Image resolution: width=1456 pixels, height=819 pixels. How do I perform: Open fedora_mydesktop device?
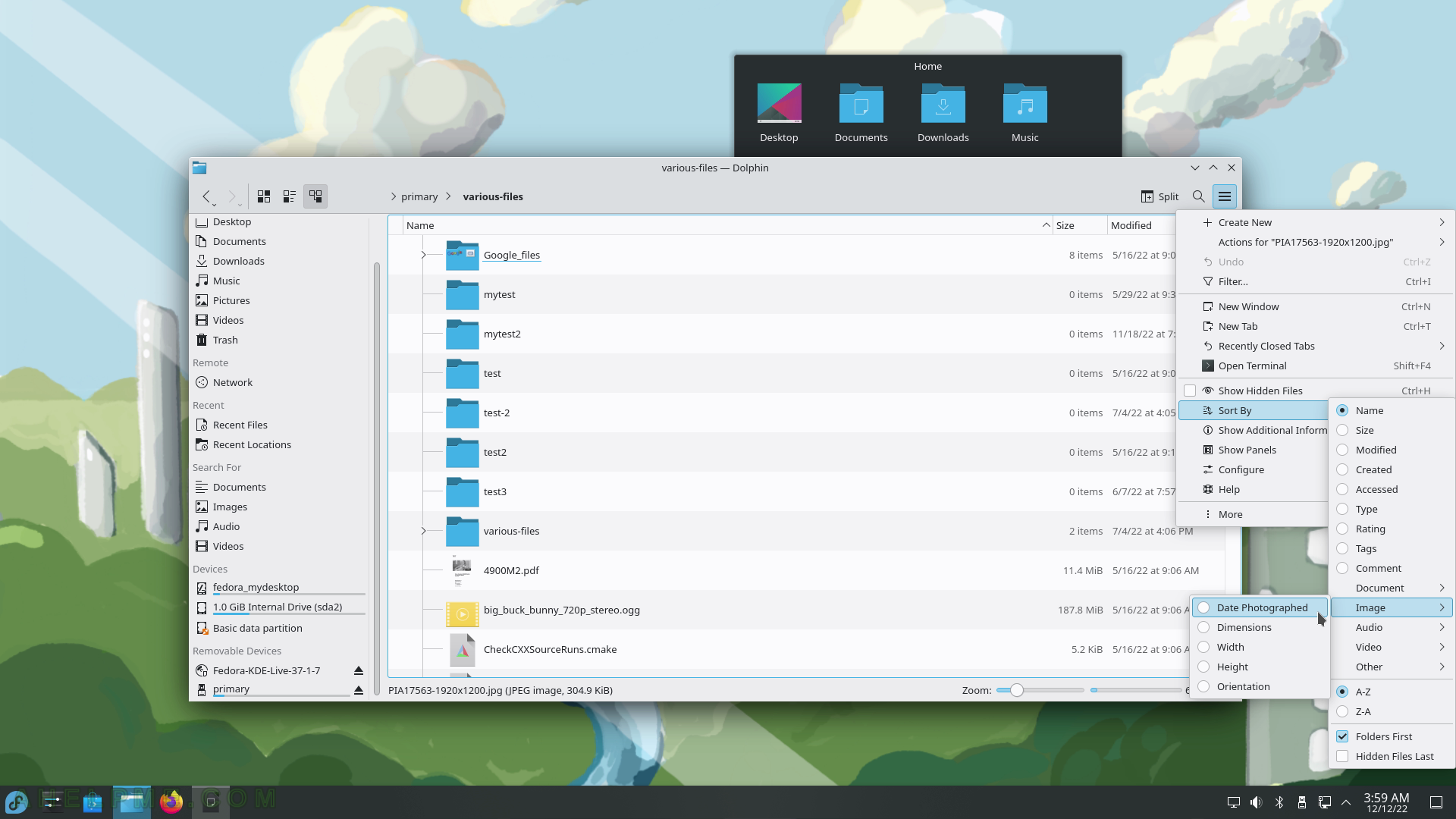(x=279, y=588)
